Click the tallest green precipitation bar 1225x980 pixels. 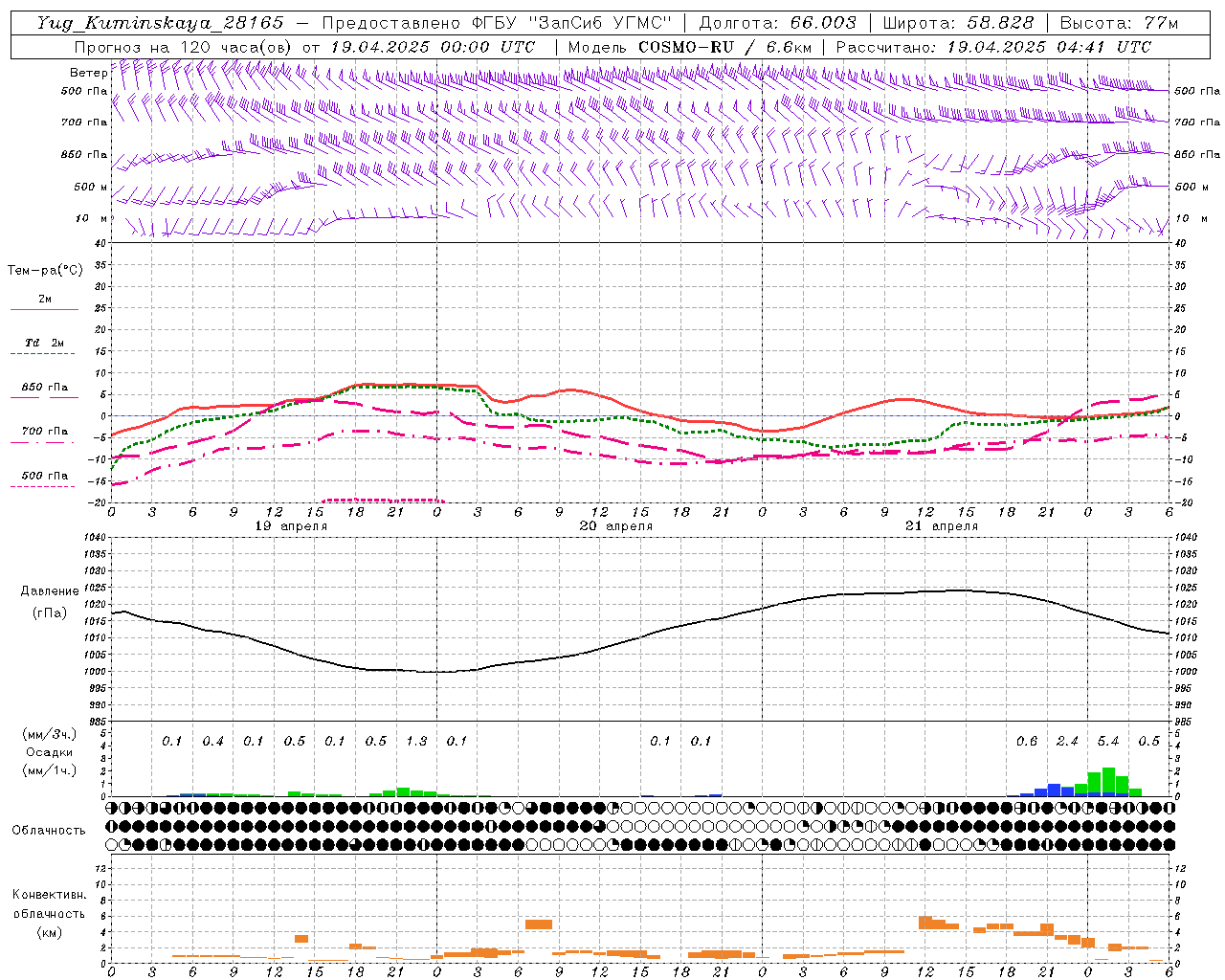click(1108, 781)
